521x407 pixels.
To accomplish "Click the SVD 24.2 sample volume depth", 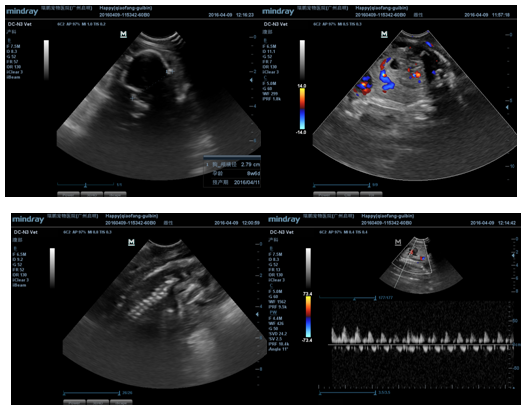I will 278,334.
